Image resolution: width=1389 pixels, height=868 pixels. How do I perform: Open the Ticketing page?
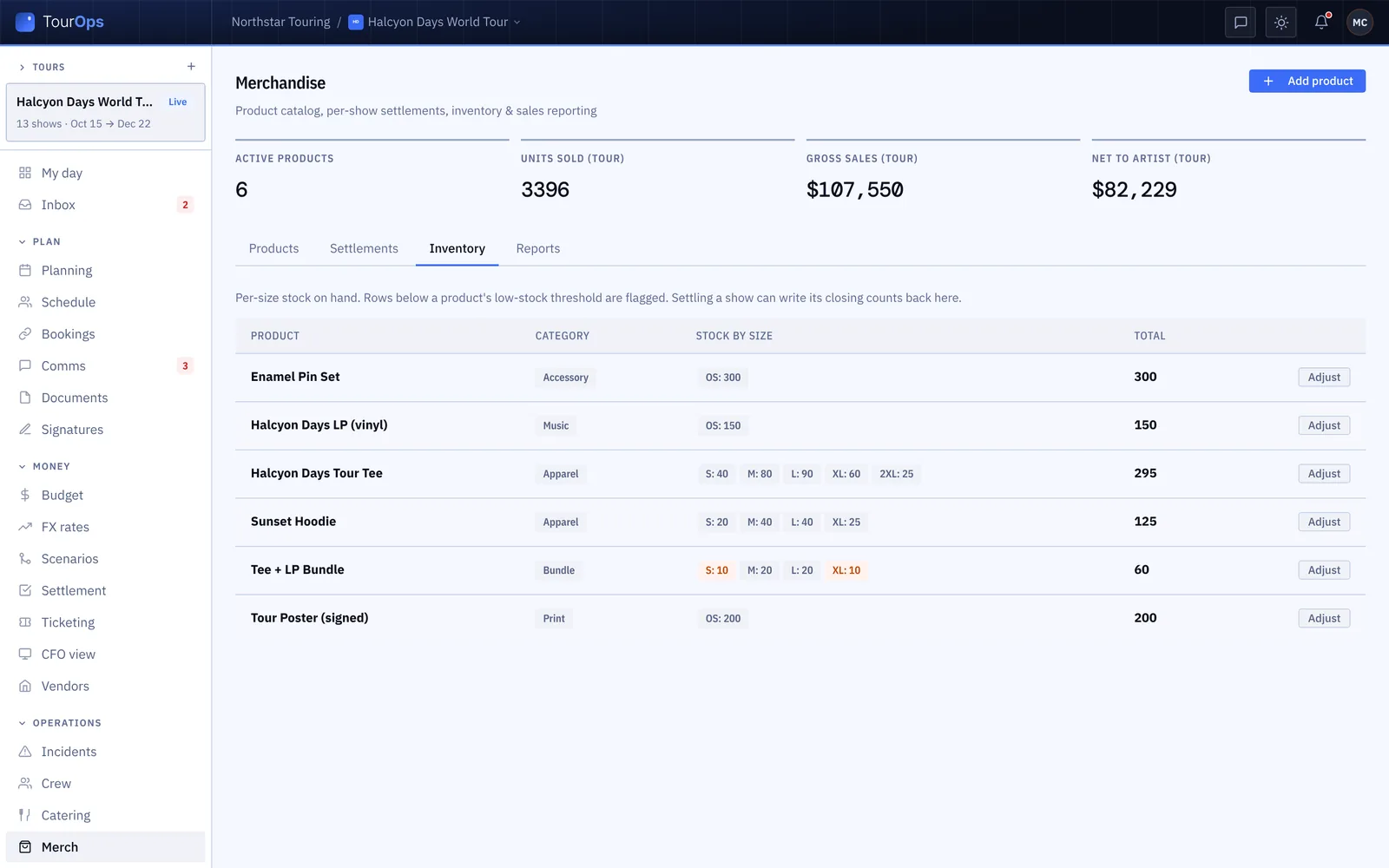click(x=105, y=622)
